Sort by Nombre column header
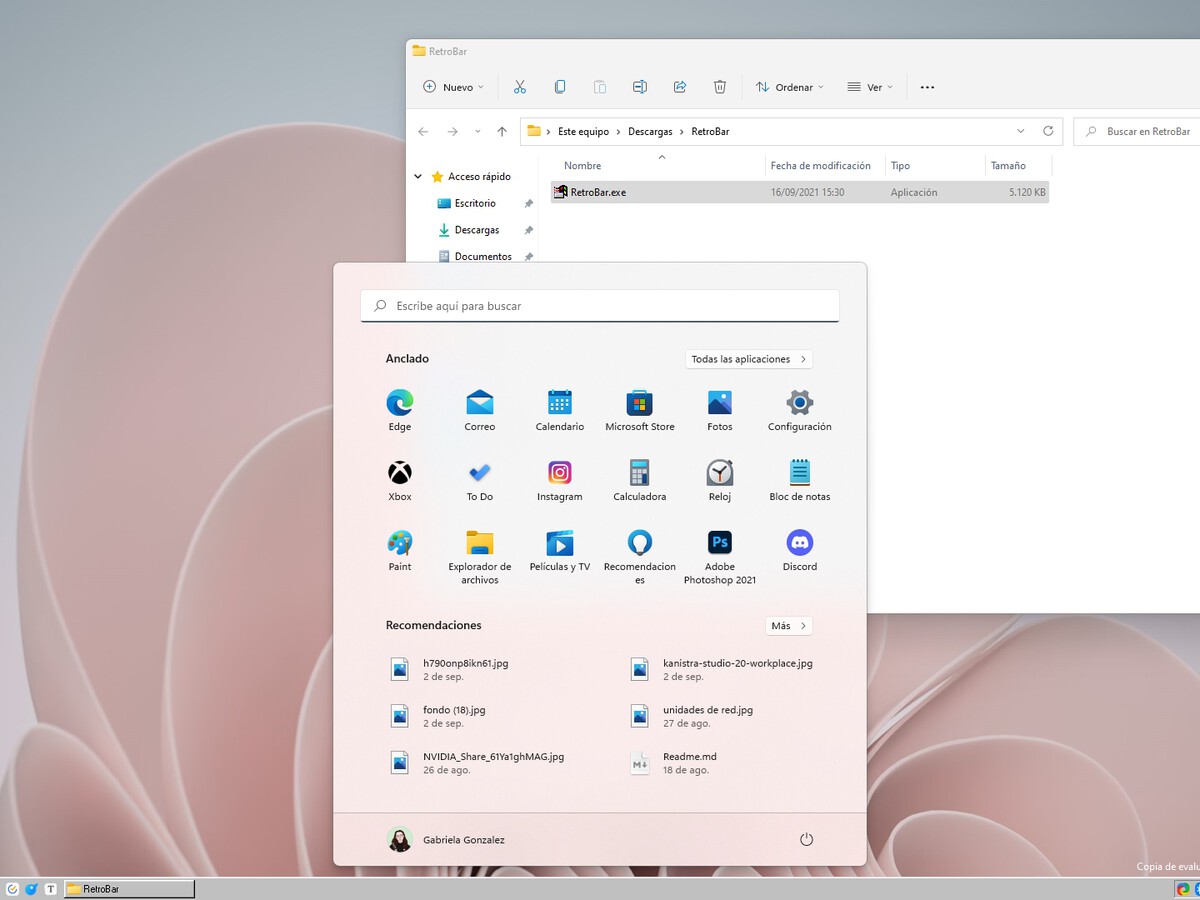Screen dimensions: 1200x900 (x=582, y=166)
